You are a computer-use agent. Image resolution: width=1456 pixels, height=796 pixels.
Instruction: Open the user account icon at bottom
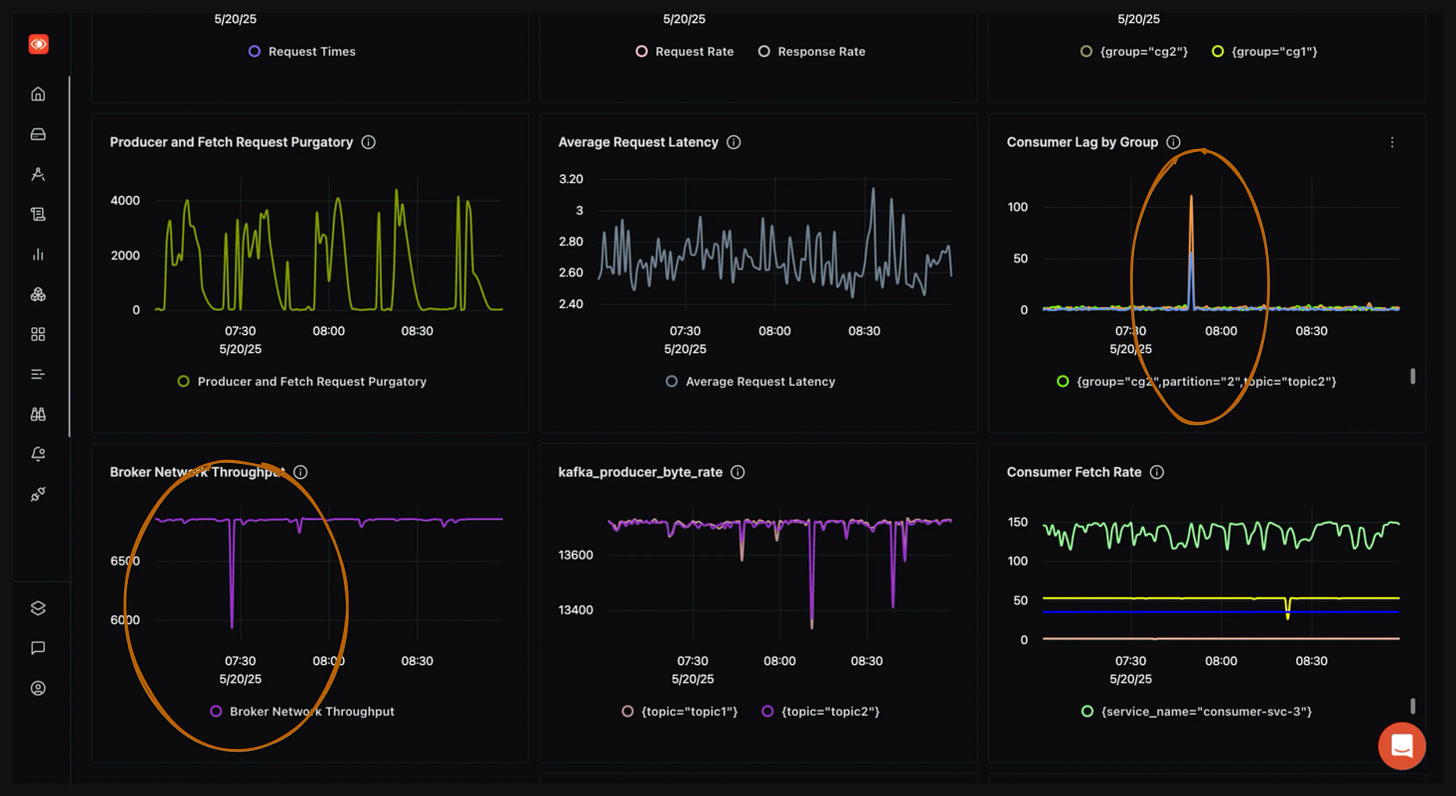[38, 688]
